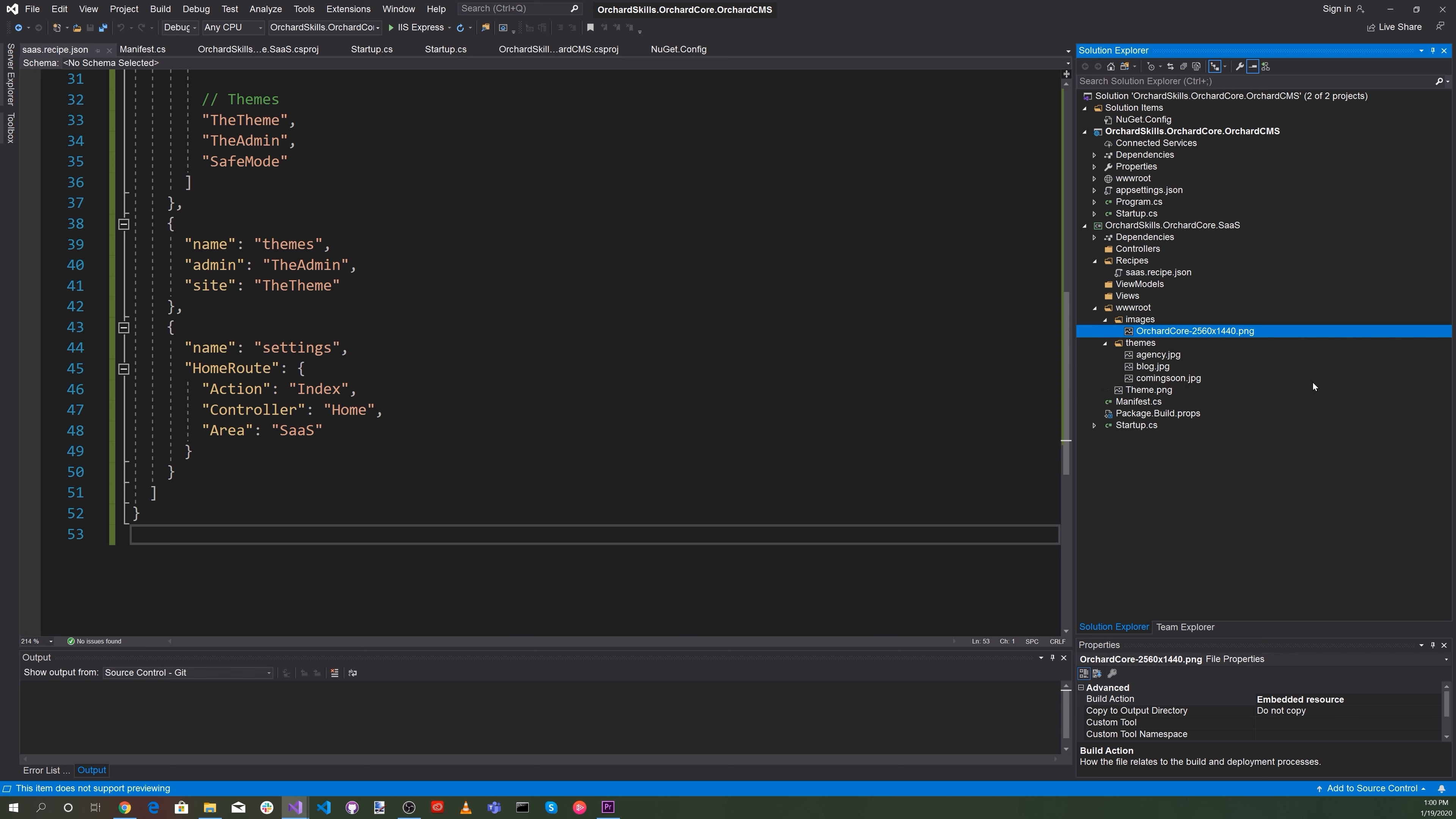Click the editor vertical scrollbar thumb
The height and width of the screenshot is (819, 1456).
1066,383
